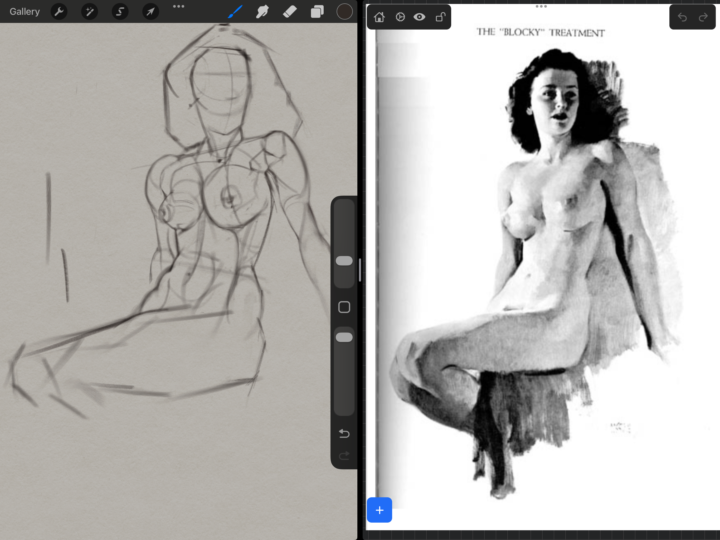Open the Adjustments magic wand menu
Viewport: 720px width, 540px height.
90,11
